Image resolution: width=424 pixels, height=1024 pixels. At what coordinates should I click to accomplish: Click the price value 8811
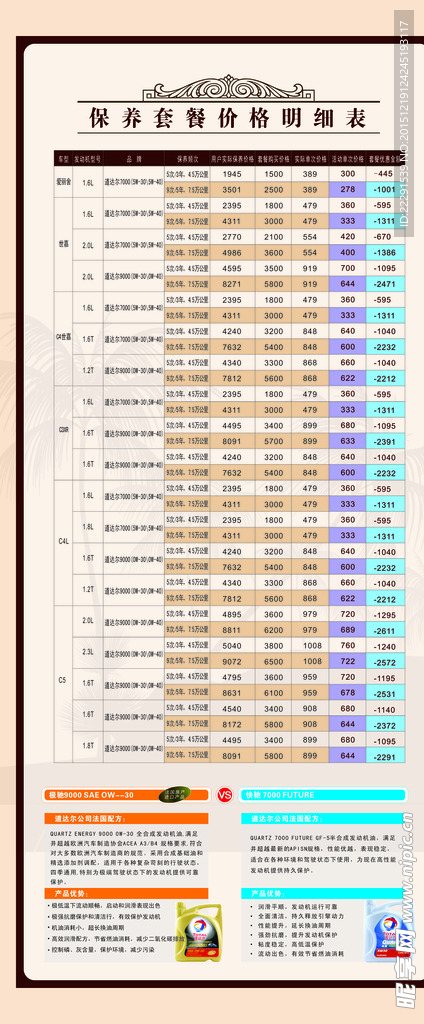pos(232,630)
